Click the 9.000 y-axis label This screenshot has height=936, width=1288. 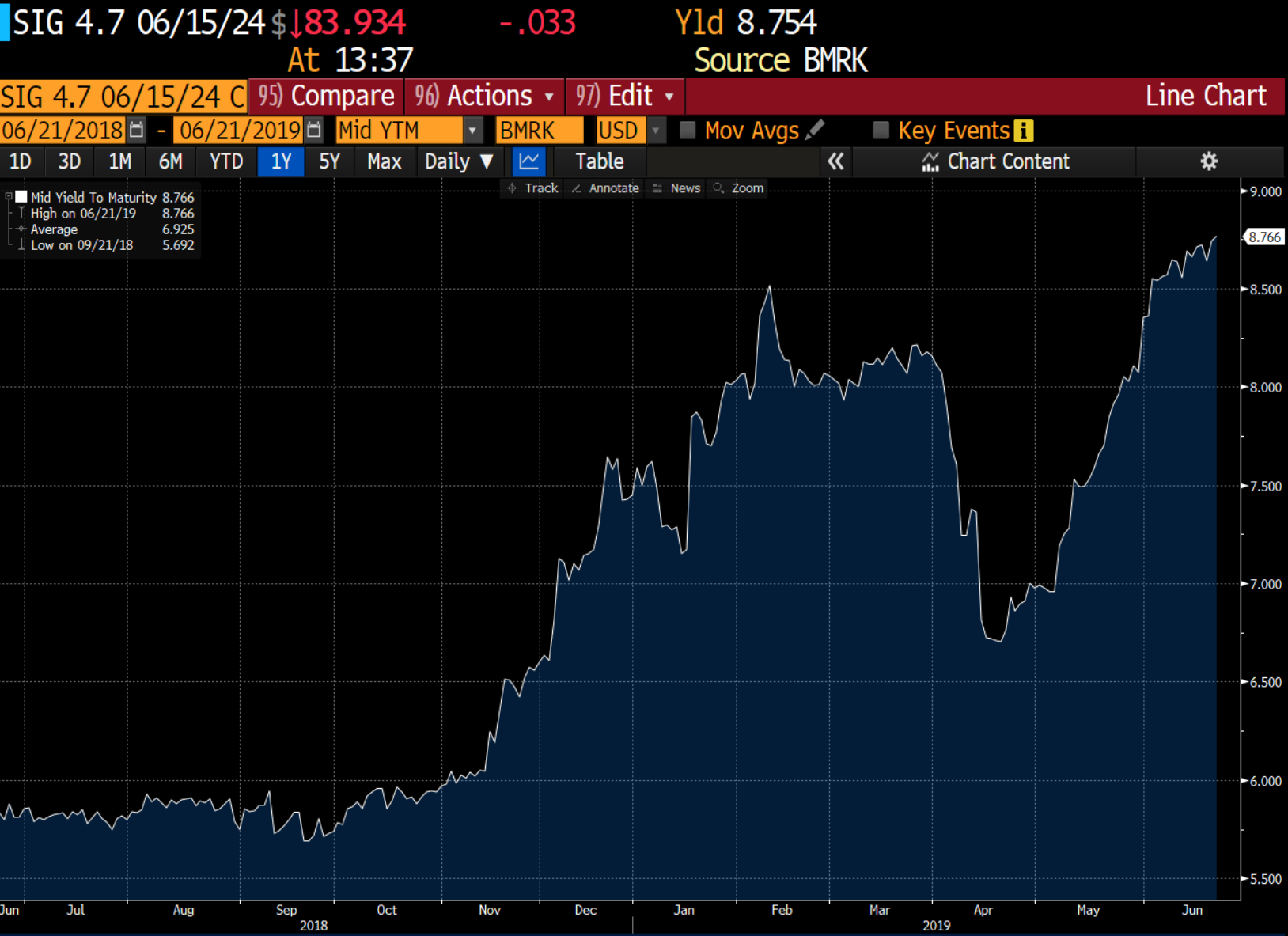1266,191
